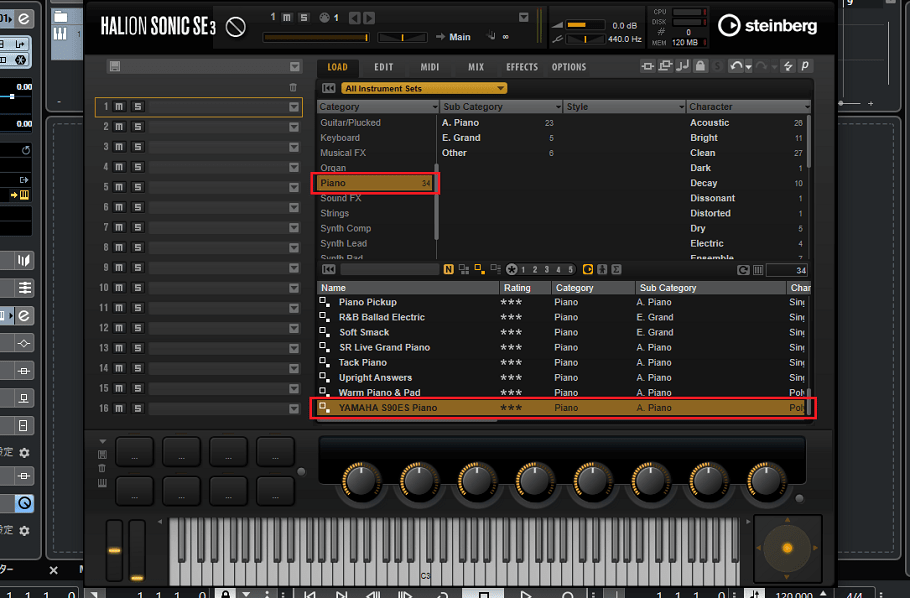Click the bypass circle icon beside HALion logo
Screen dimensions: 910x598
coord(236,27)
